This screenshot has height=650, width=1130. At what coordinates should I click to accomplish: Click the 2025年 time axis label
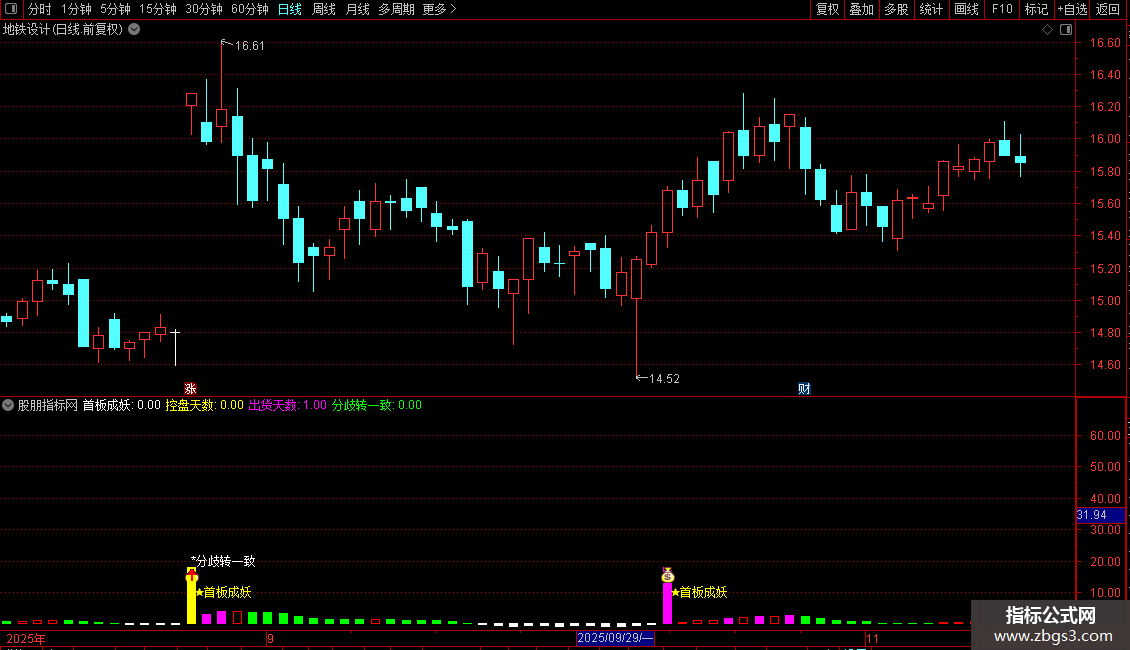point(26,638)
